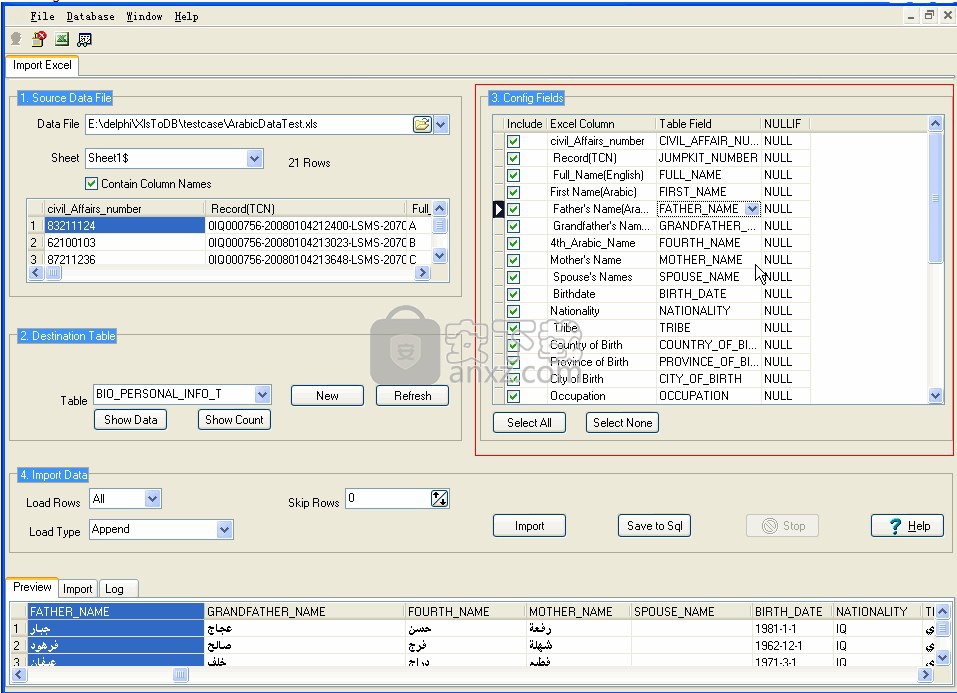Open the Help menu

click(187, 16)
